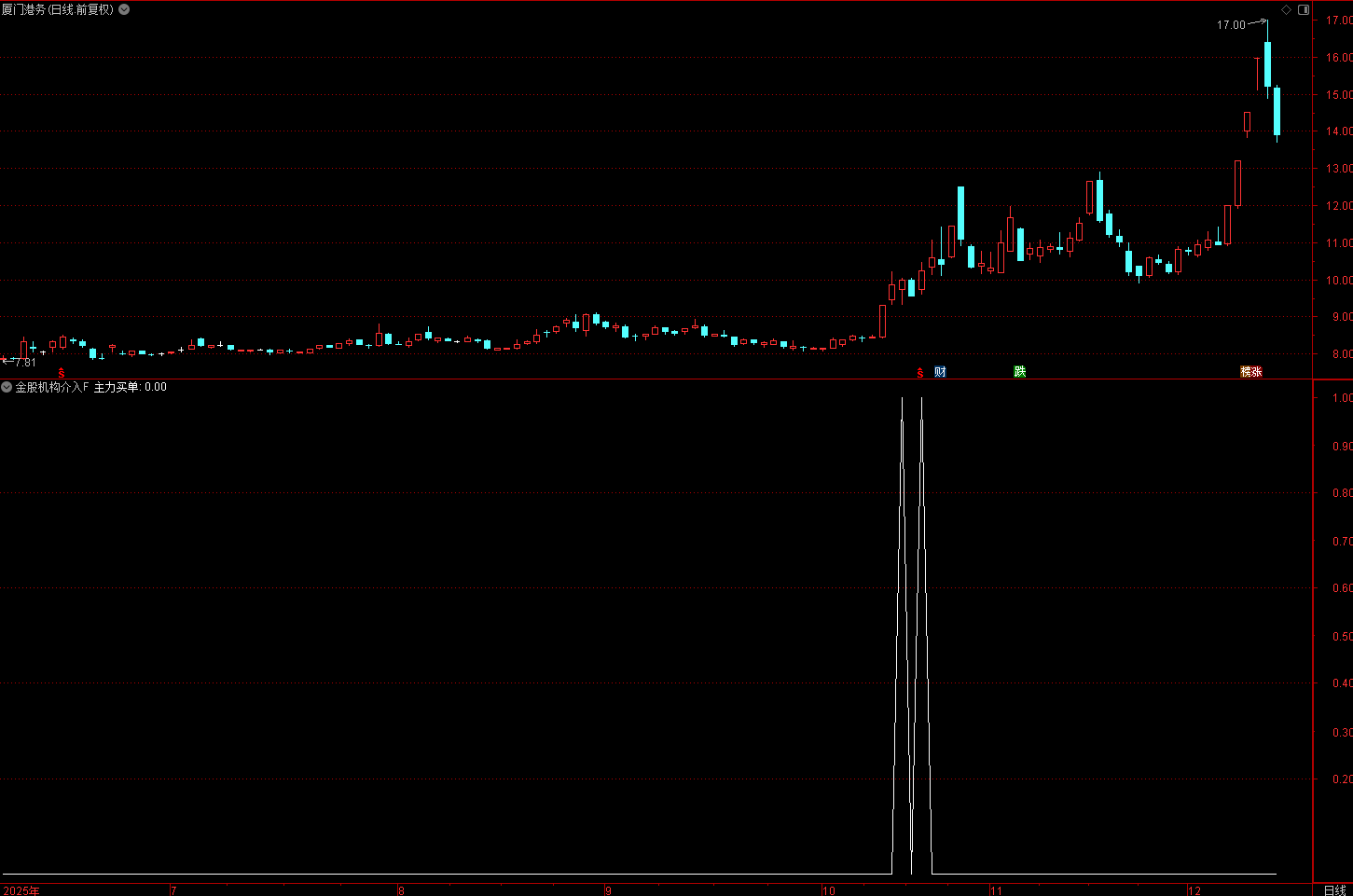The width and height of the screenshot is (1353, 896).
Task: Click the diamond marker icon at chart top-right
Action: click(x=1286, y=9)
